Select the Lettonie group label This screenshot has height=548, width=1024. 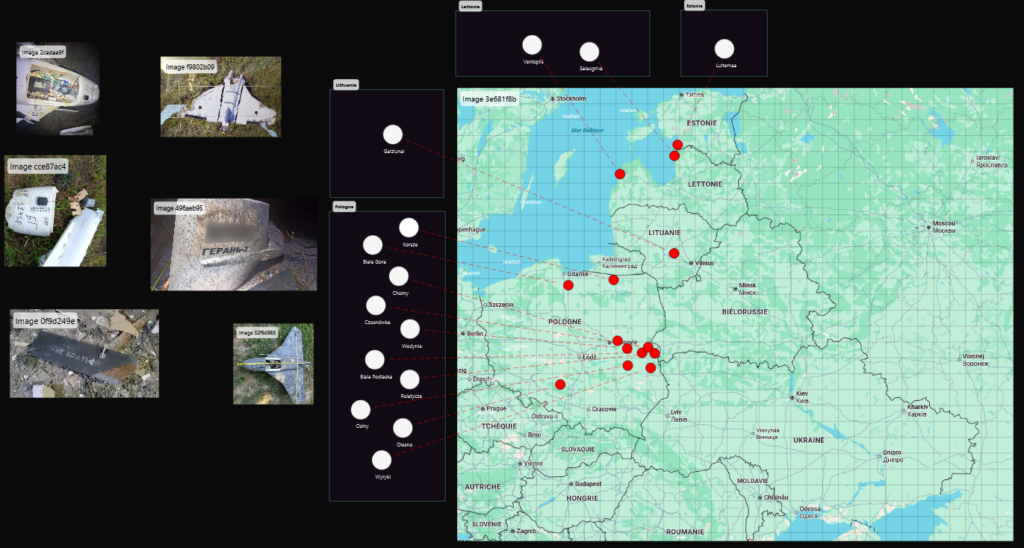click(x=470, y=6)
